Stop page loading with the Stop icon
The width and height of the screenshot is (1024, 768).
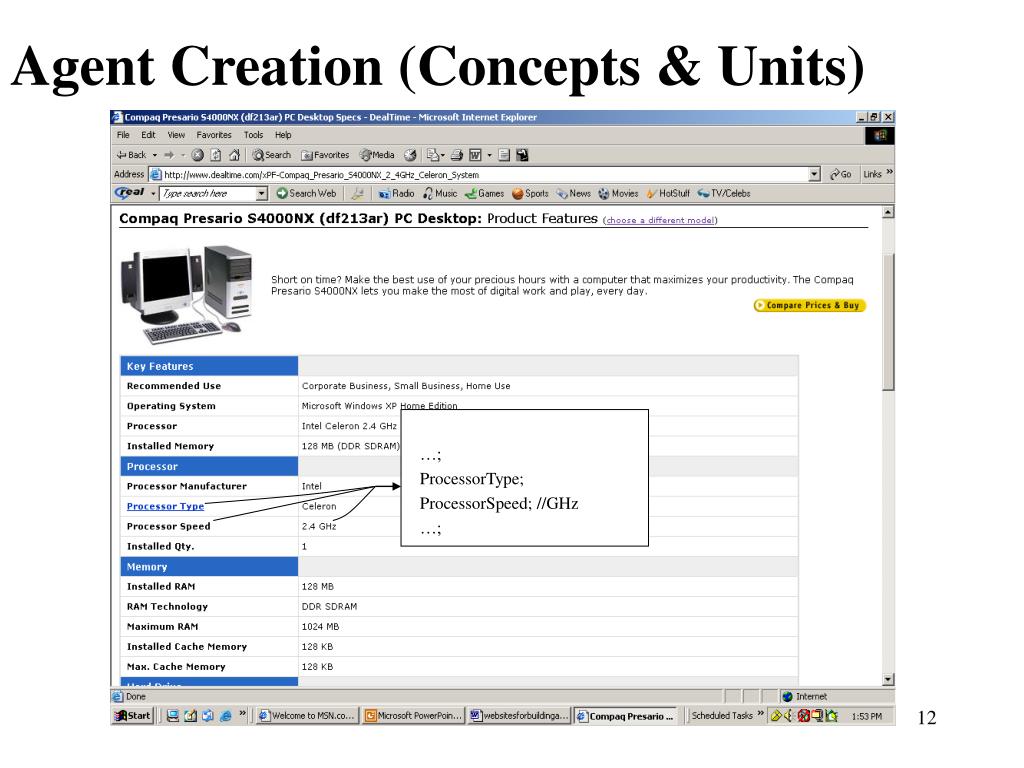[197, 155]
